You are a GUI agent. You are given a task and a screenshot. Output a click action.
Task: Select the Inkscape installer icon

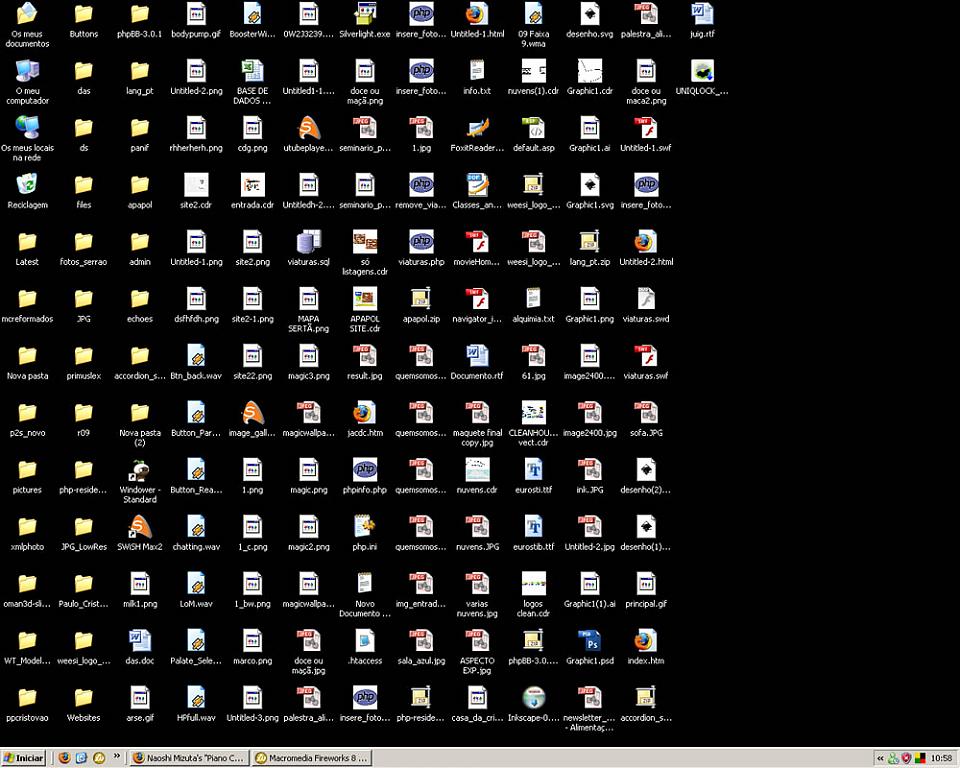tap(533, 698)
